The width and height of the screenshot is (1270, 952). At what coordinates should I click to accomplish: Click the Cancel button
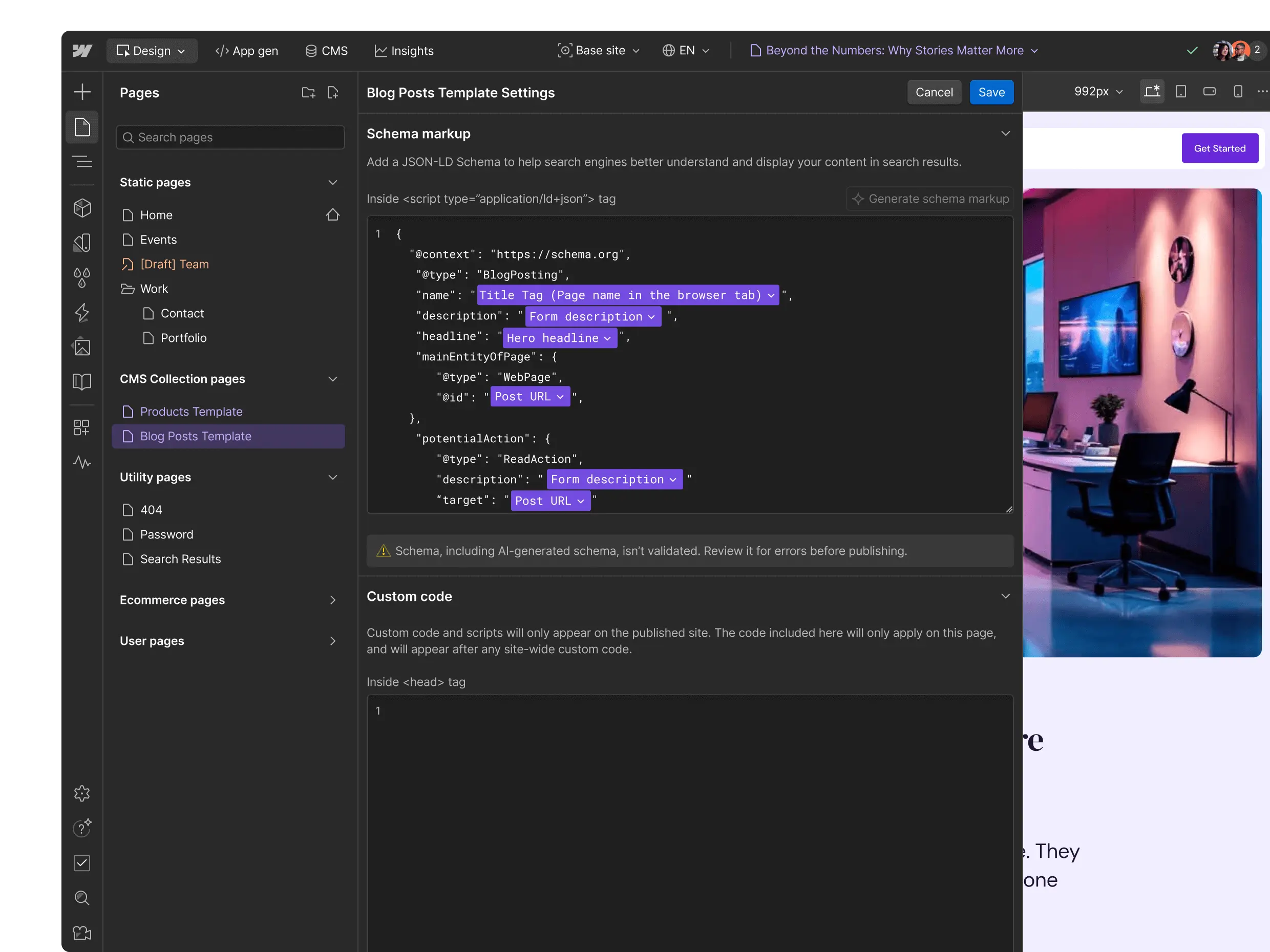934,93
